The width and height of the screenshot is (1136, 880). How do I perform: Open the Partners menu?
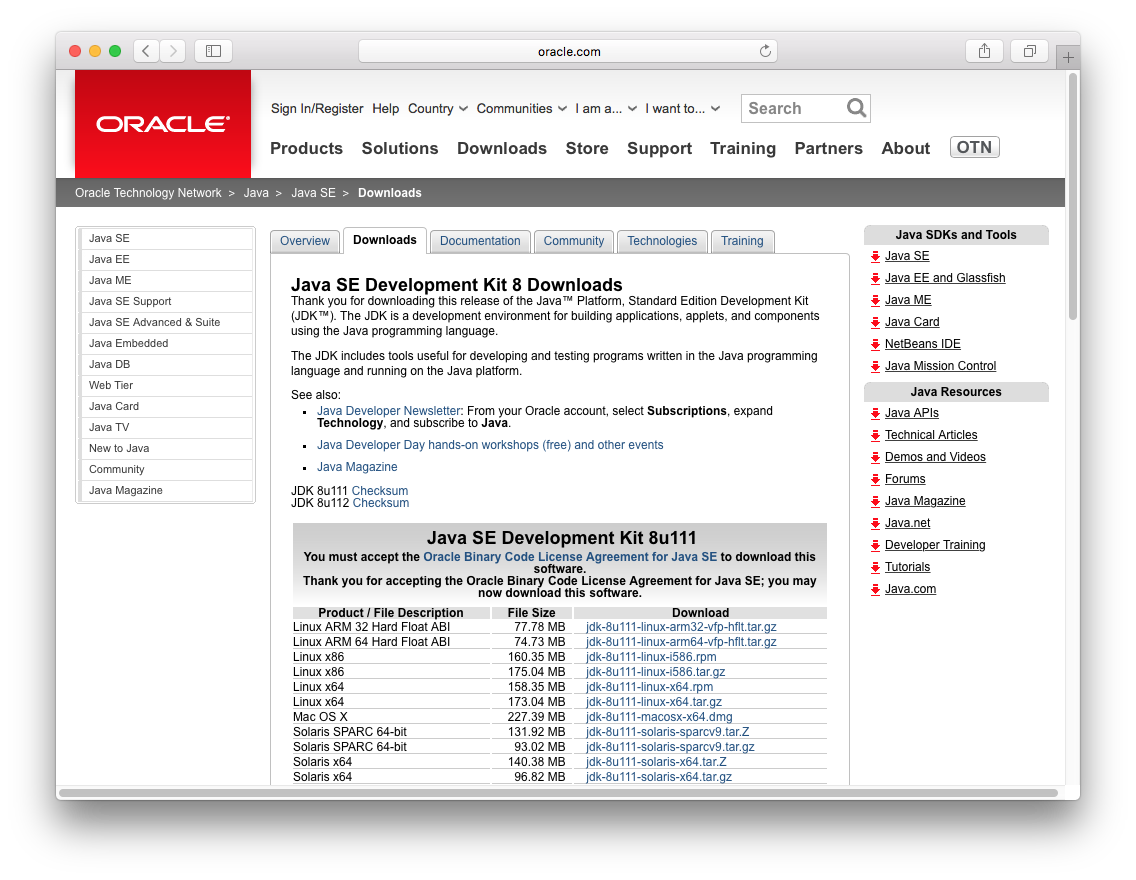828,148
